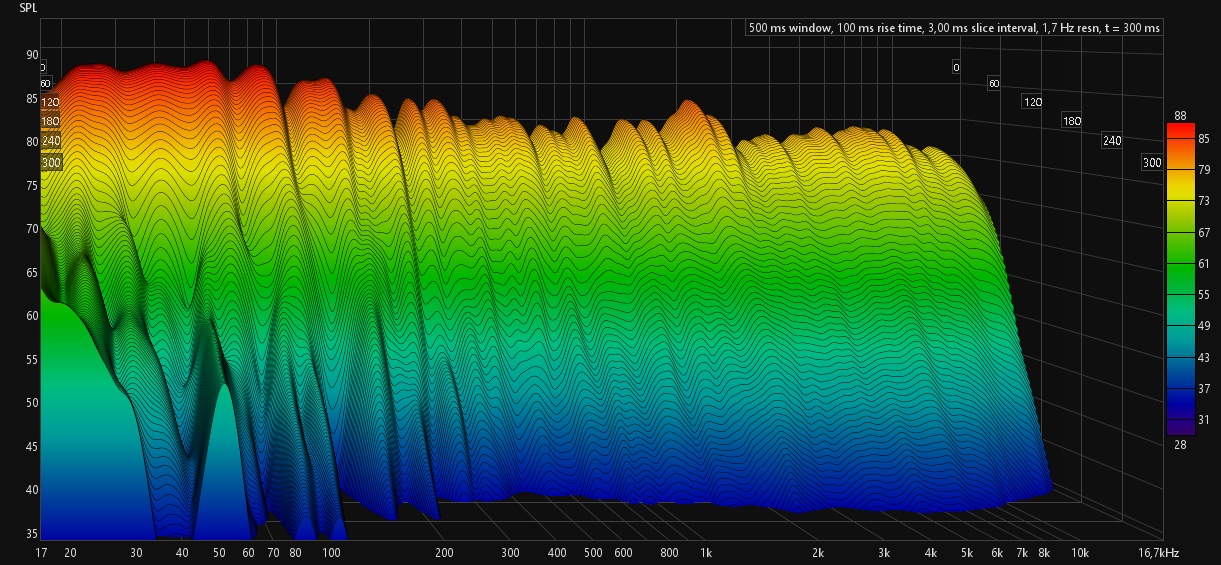Click the 100 Hz frequency axis label
Image resolution: width=1221 pixels, height=565 pixels.
pos(331,553)
